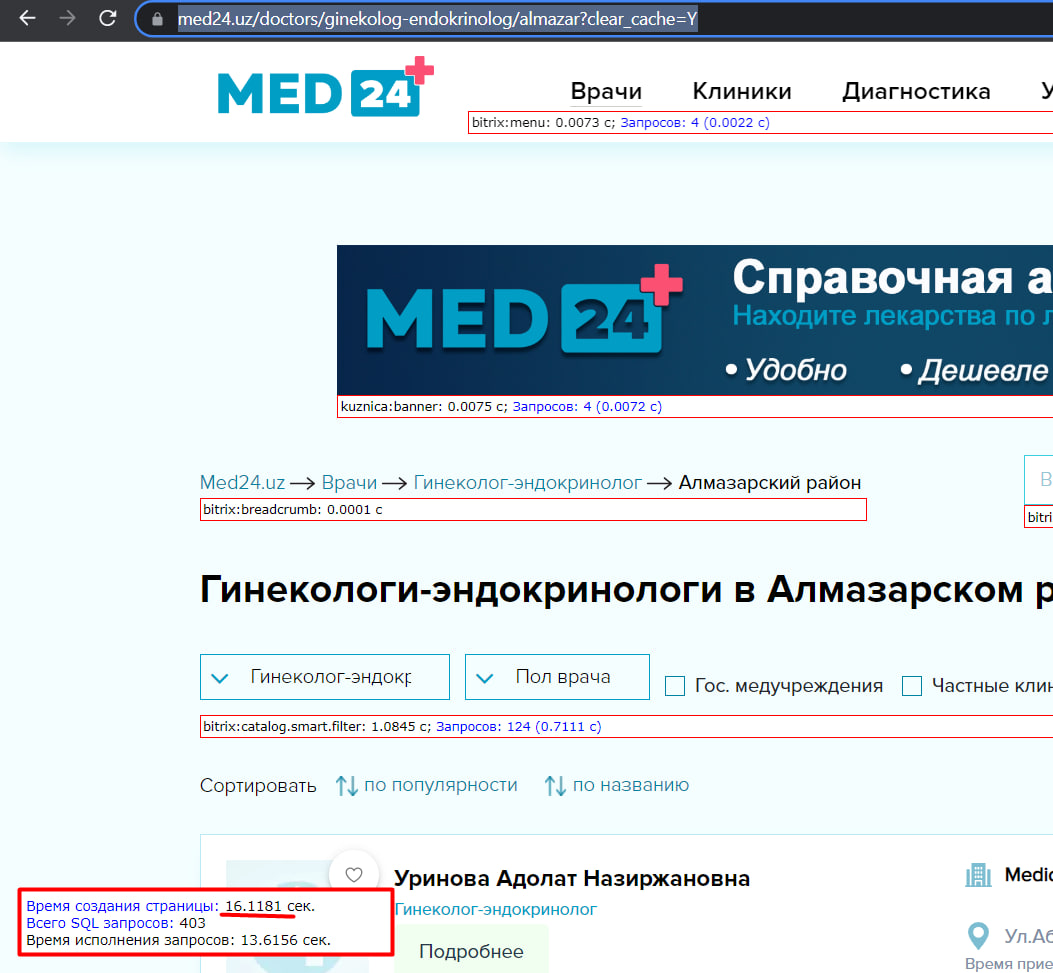The image size is (1053, 973).
Task: Click Всего SQL запросов debug link
Action: (100, 923)
